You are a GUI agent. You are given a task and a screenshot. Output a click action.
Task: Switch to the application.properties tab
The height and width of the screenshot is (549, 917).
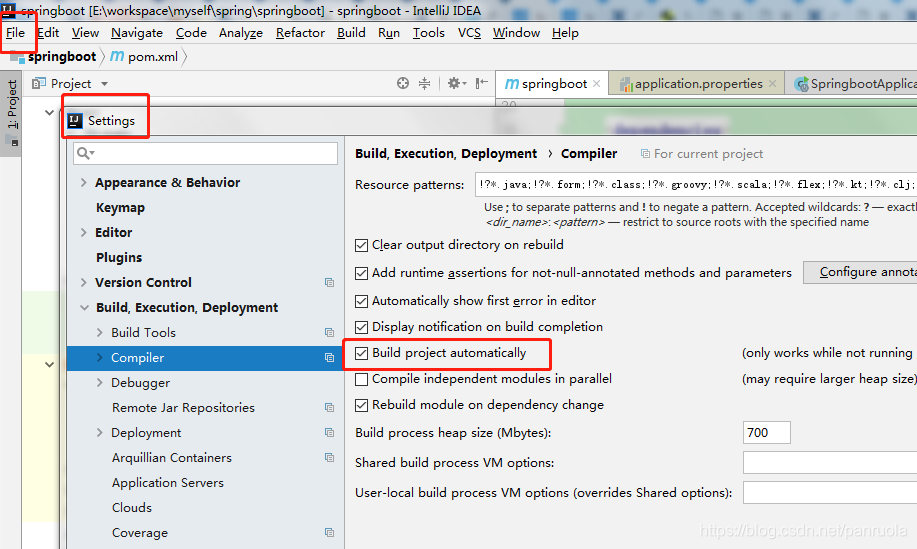click(697, 84)
